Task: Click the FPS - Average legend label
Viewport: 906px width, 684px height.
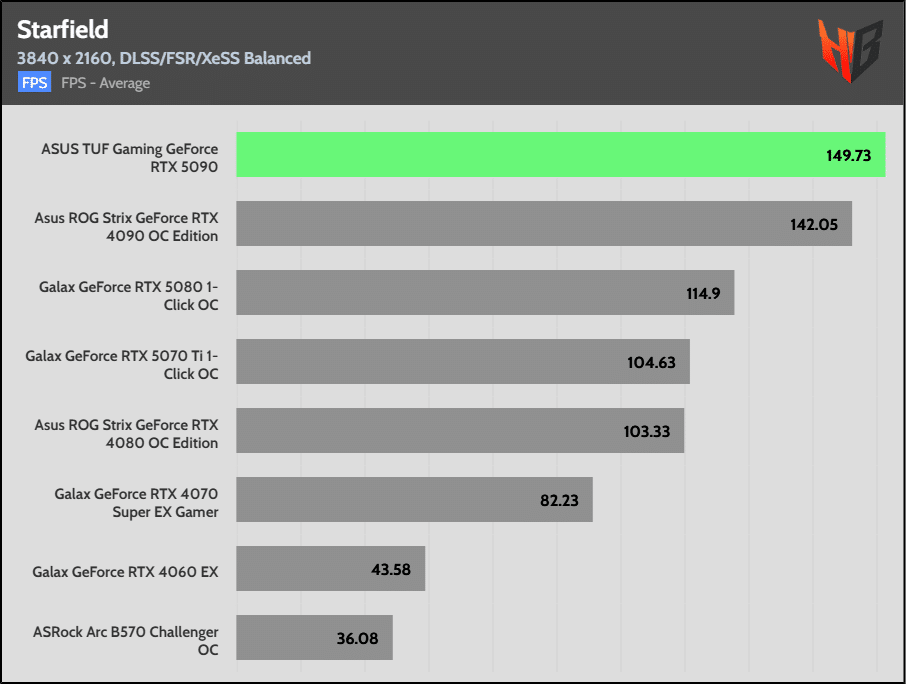Action: coord(105,83)
